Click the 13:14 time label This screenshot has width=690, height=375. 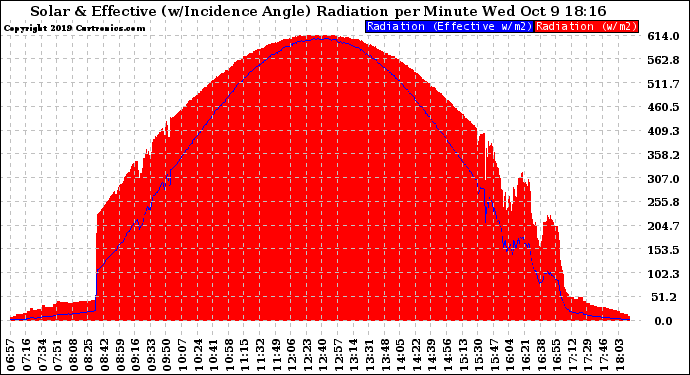(355, 355)
